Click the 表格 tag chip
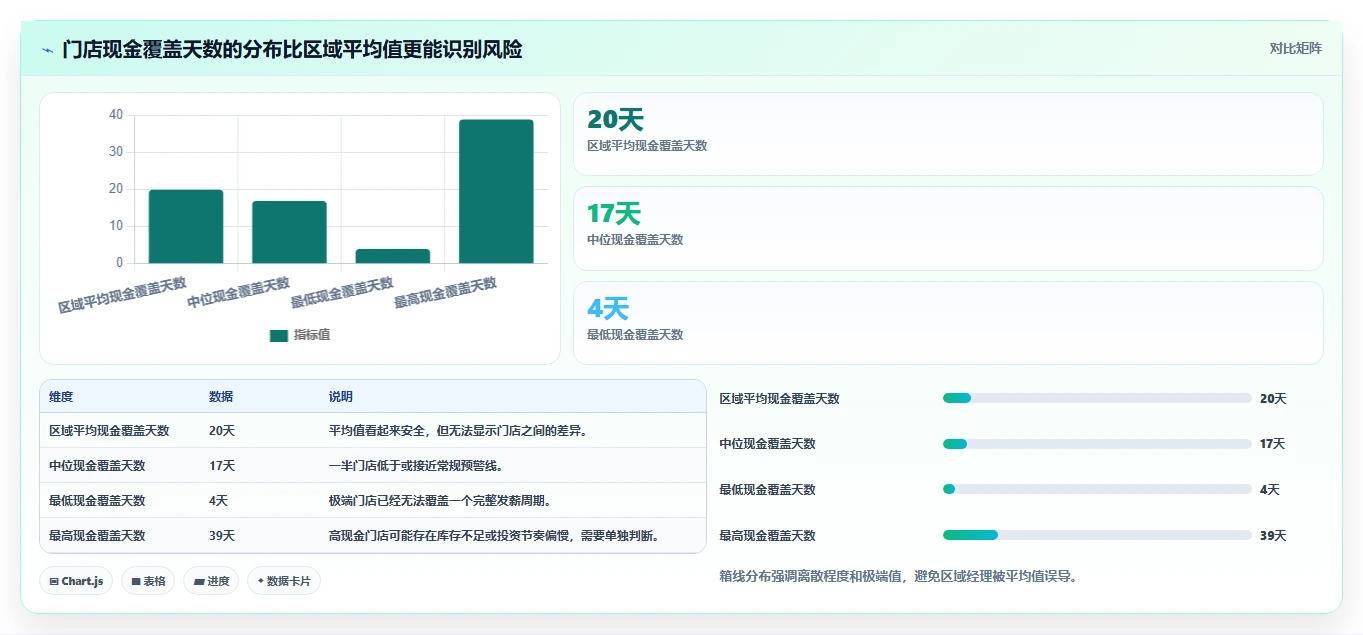 coord(148,581)
